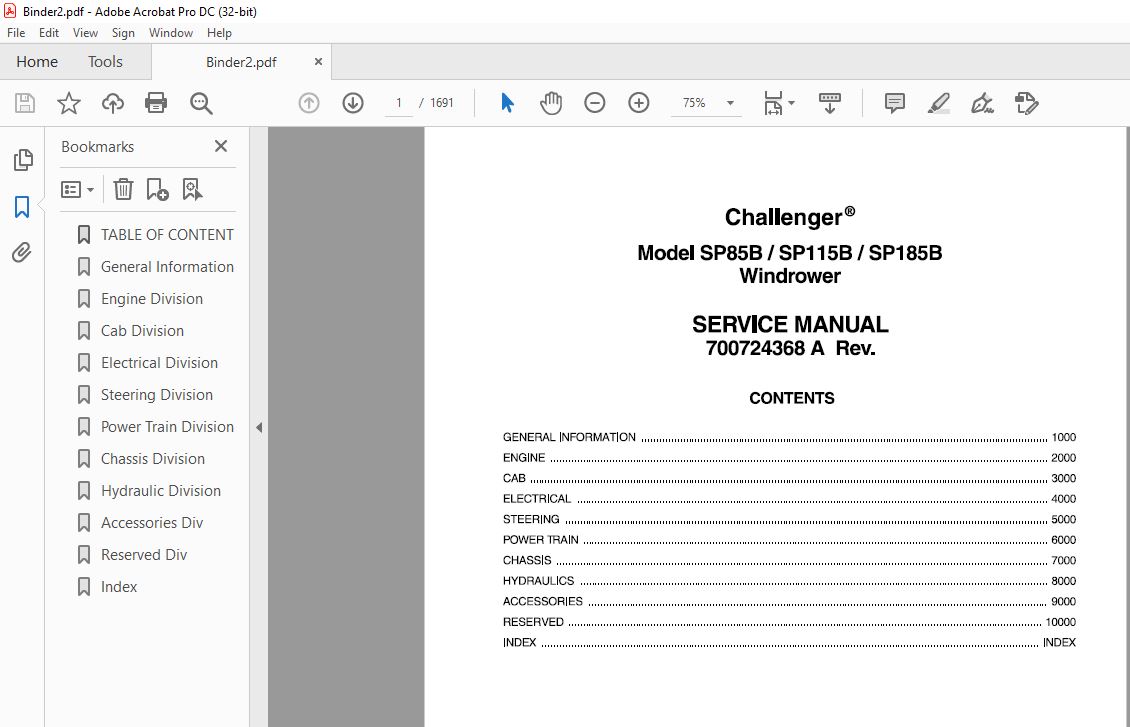Click the fit page width icon
The width and height of the screenshot is (1130, 727).
(x=773, y=103)
